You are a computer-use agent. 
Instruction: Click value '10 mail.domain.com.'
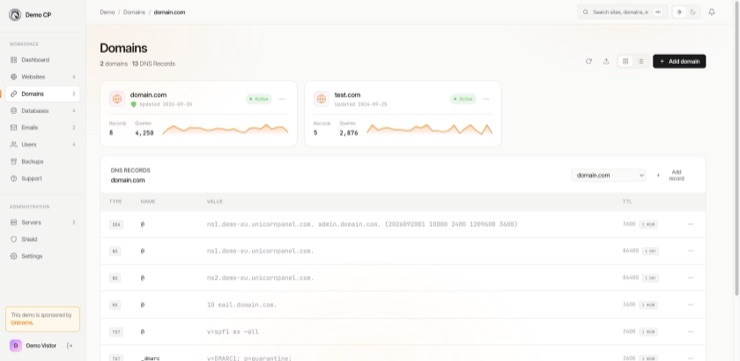[242, 305]
